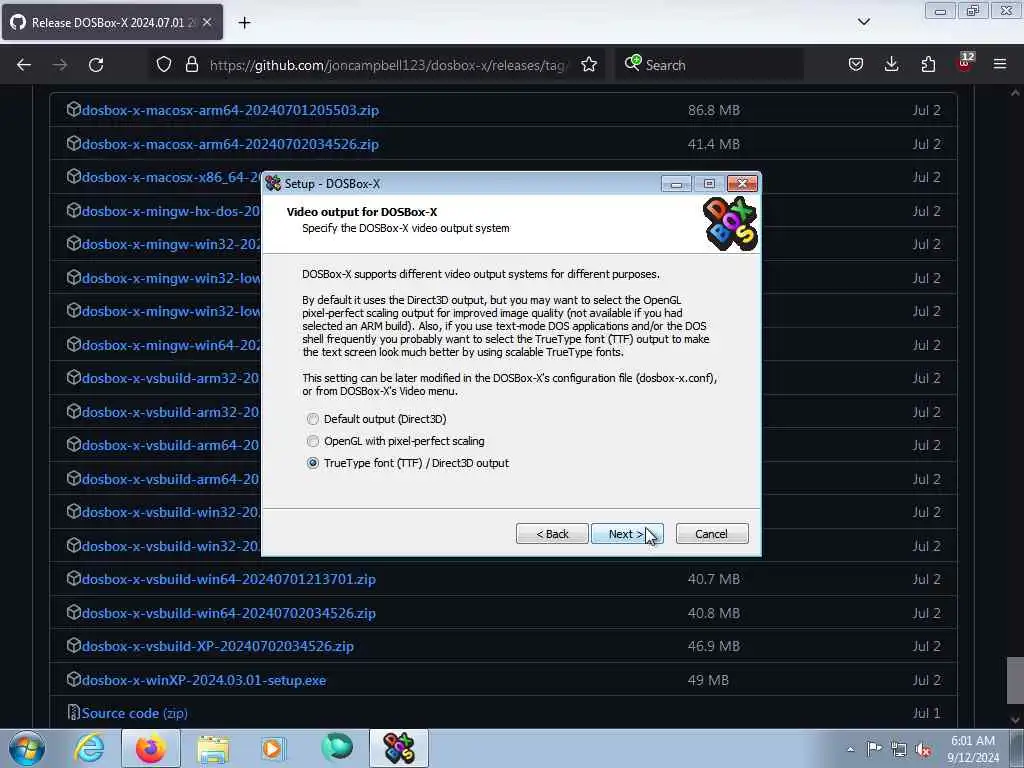Open the Windows Start menu
Image resolution: width=1024 pixels, height=768 pixels.
27,748
